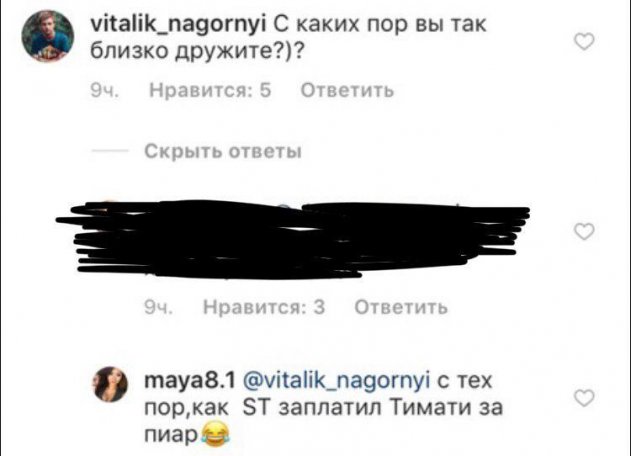Click the line before Скрыть ответы

pyautogui.click(x=110, y=152)
